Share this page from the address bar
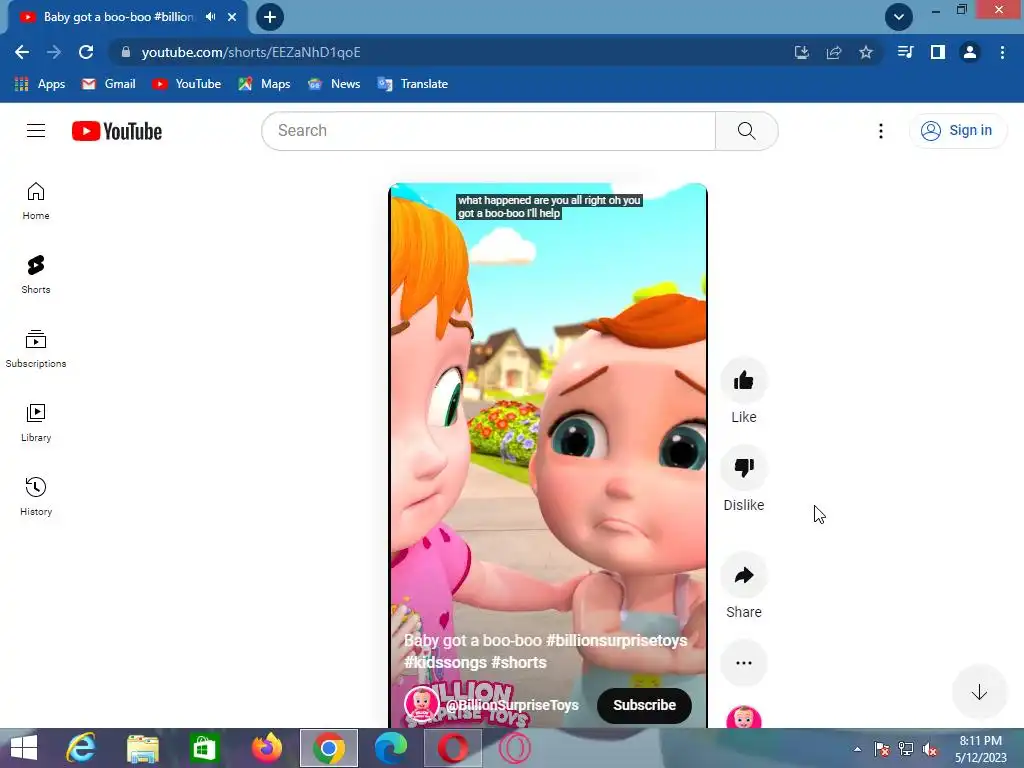The height and width of the screenshot is (768, 1024). 834,52
